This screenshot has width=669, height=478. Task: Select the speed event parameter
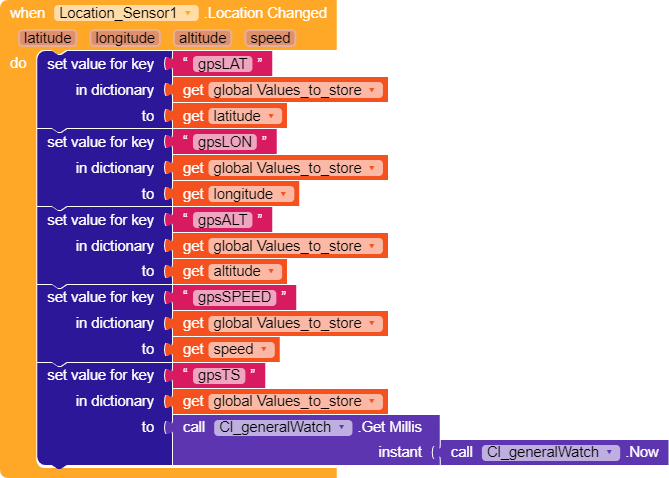click(x=270, y=38)
